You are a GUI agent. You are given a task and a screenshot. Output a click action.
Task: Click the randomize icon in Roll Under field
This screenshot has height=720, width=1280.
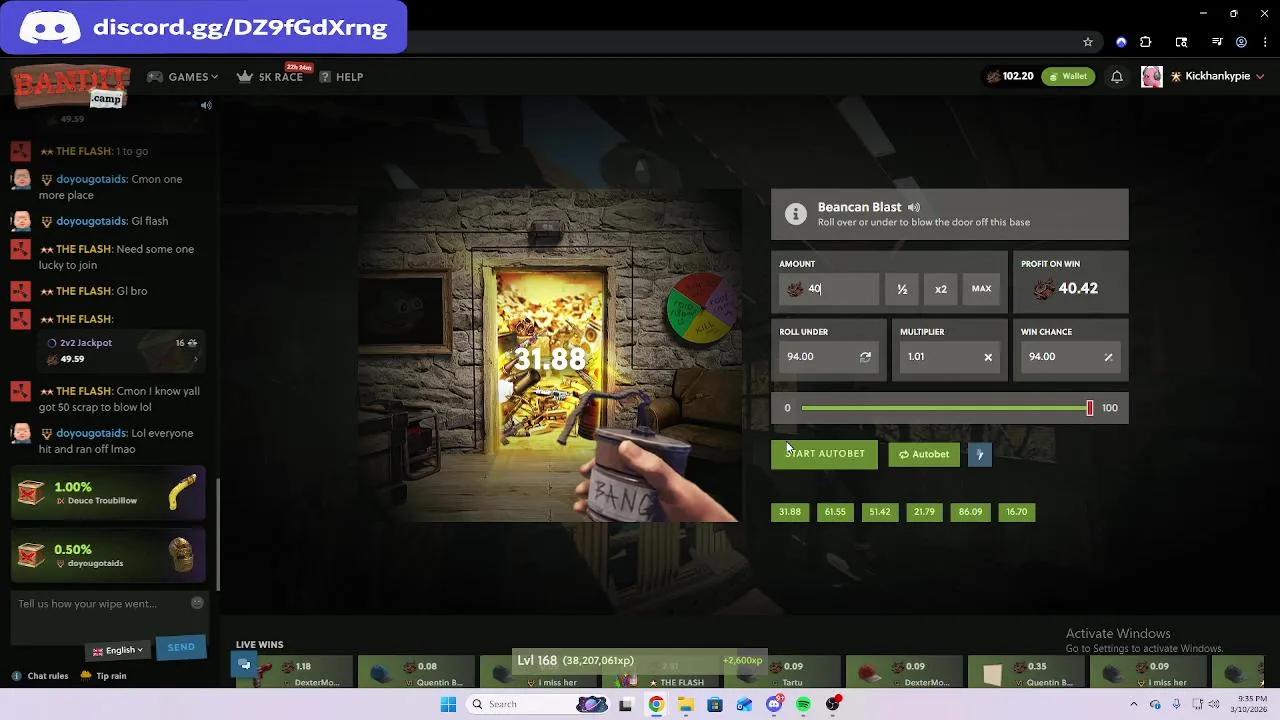tap(862, 356)
